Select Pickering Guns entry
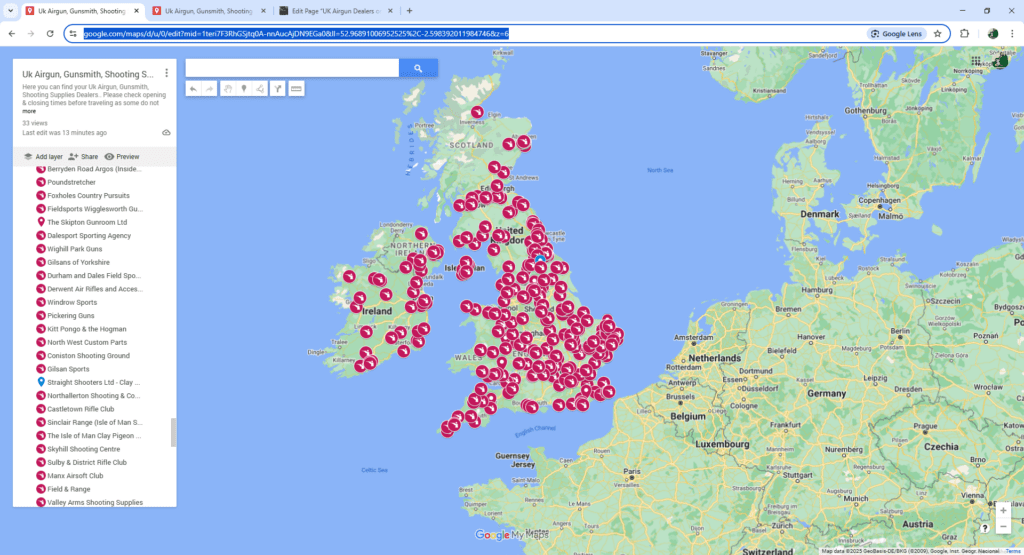Viewport: 1024px width, 555px height. tap(71, 315)
